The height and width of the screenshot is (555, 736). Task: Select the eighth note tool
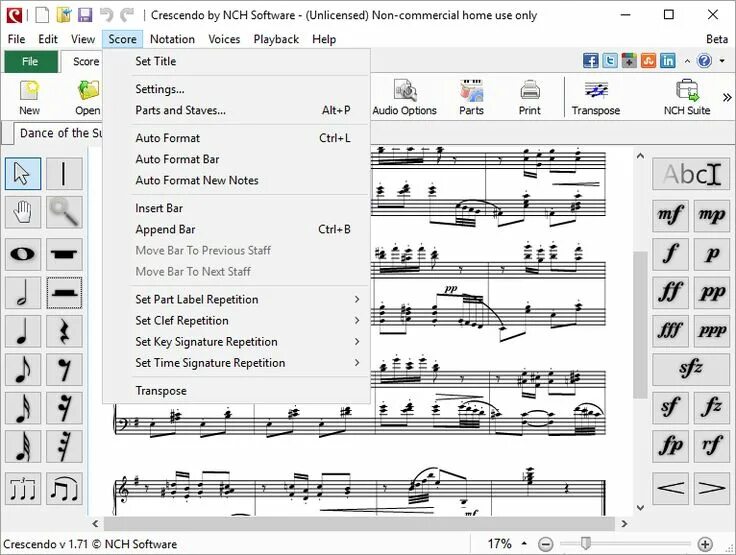tap(23, 370)
